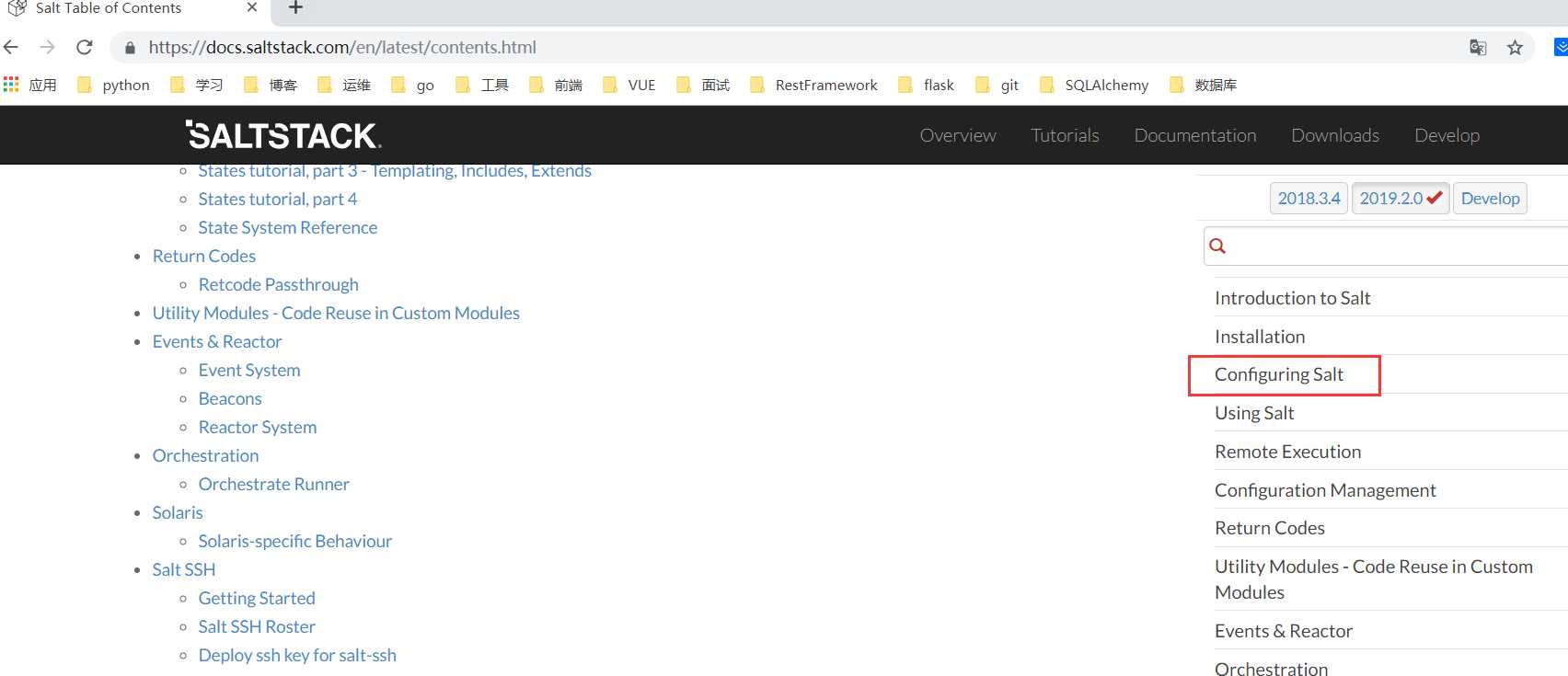Open the SQLAlchemy bookmark folder
The height and width of the screenshot is (676, 1568).
click(1094, 85)
